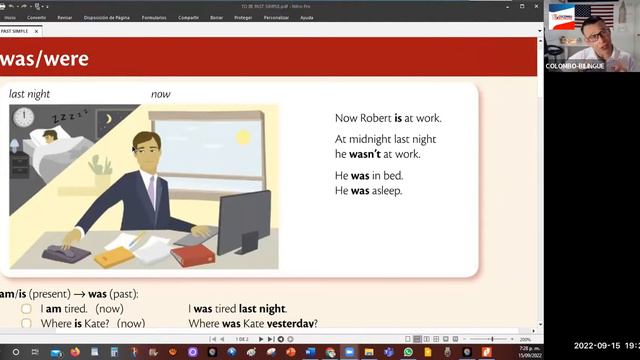Click the undo arrow in title bar
The height and width of the screenshot is (360, 640).
coord(11,7)
